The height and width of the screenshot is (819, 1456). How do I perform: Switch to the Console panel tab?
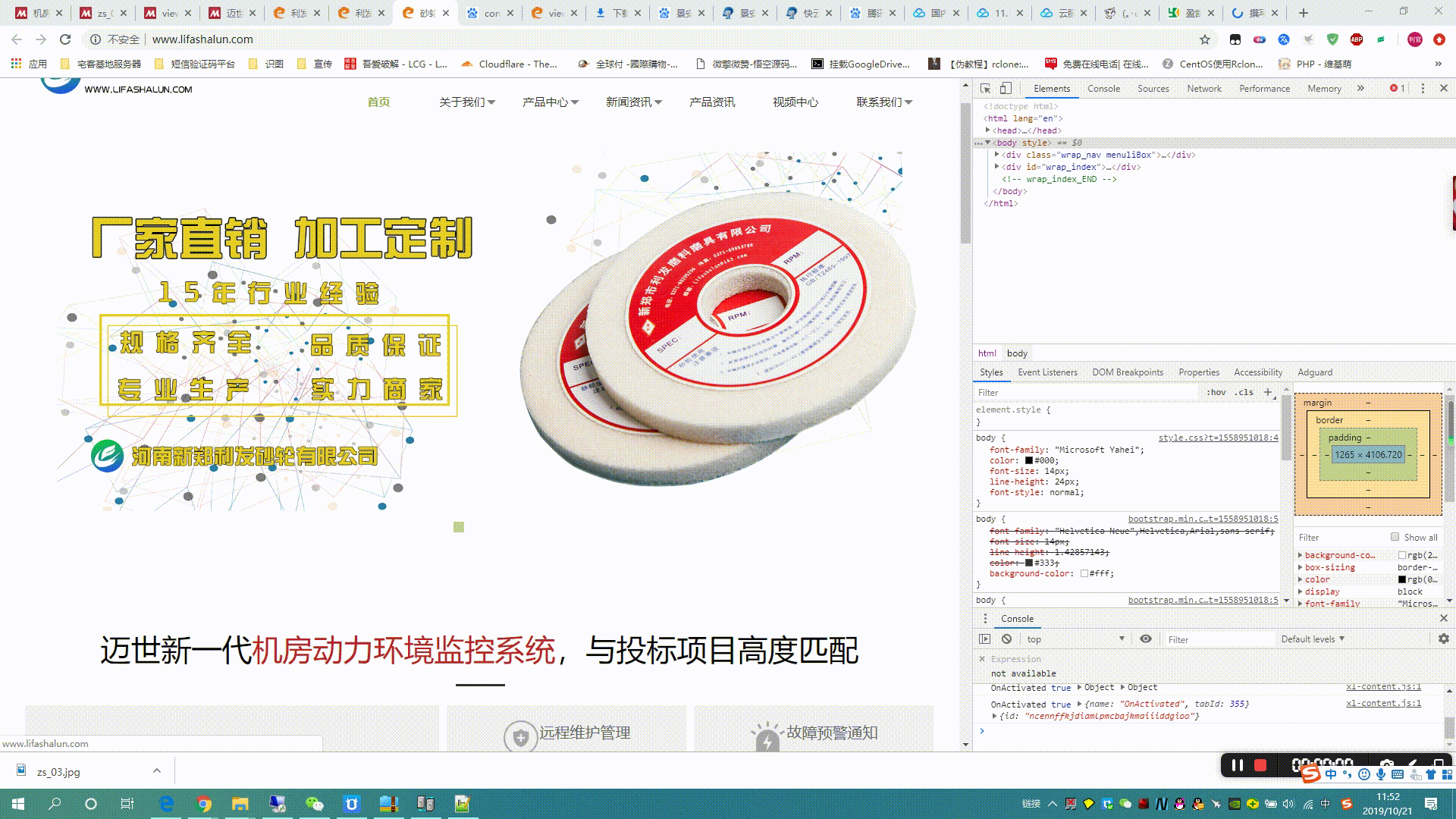(1103, 89)
